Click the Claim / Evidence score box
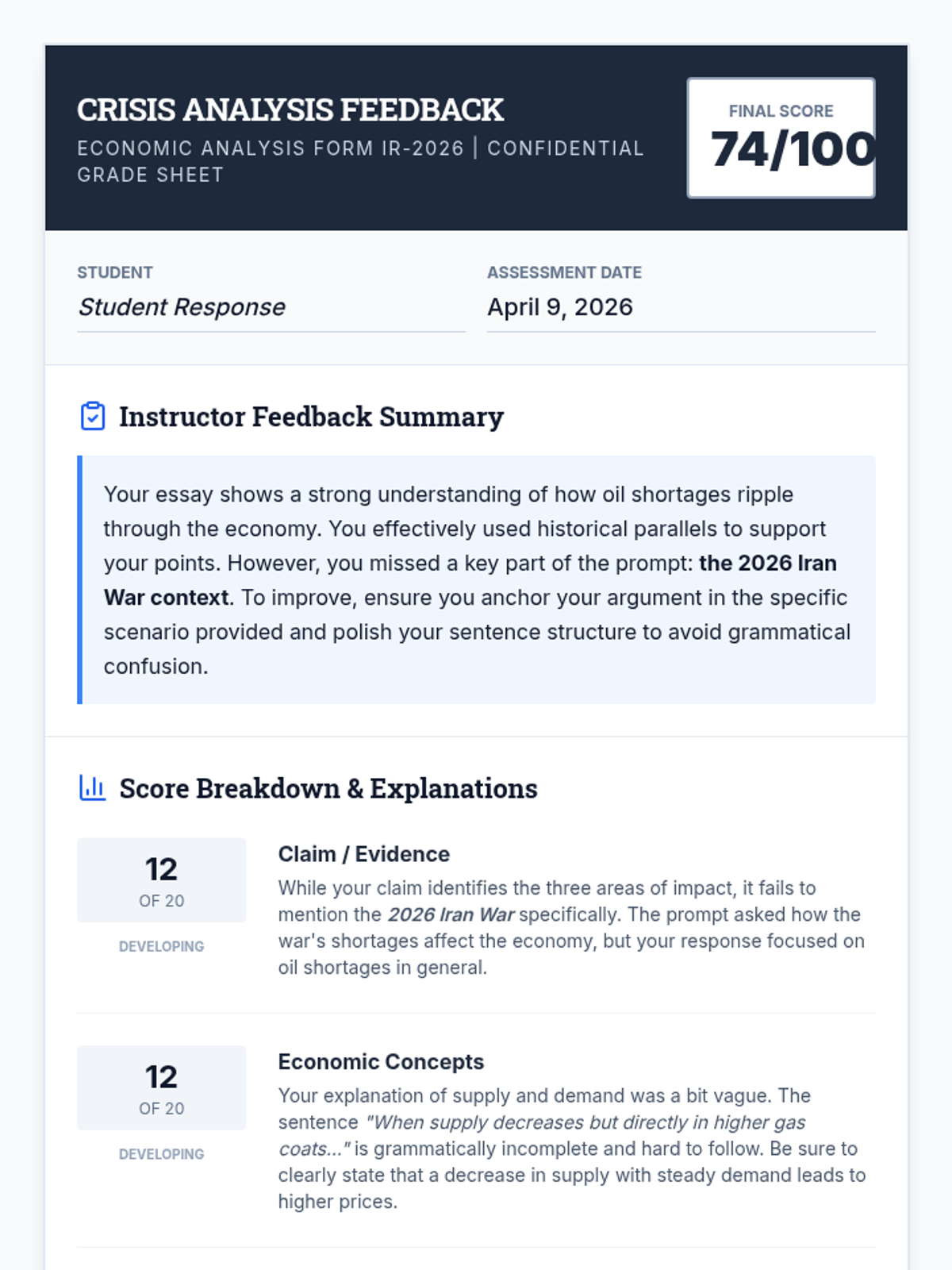Screen dimensions: 952x1270 click(x=161, y=880)
